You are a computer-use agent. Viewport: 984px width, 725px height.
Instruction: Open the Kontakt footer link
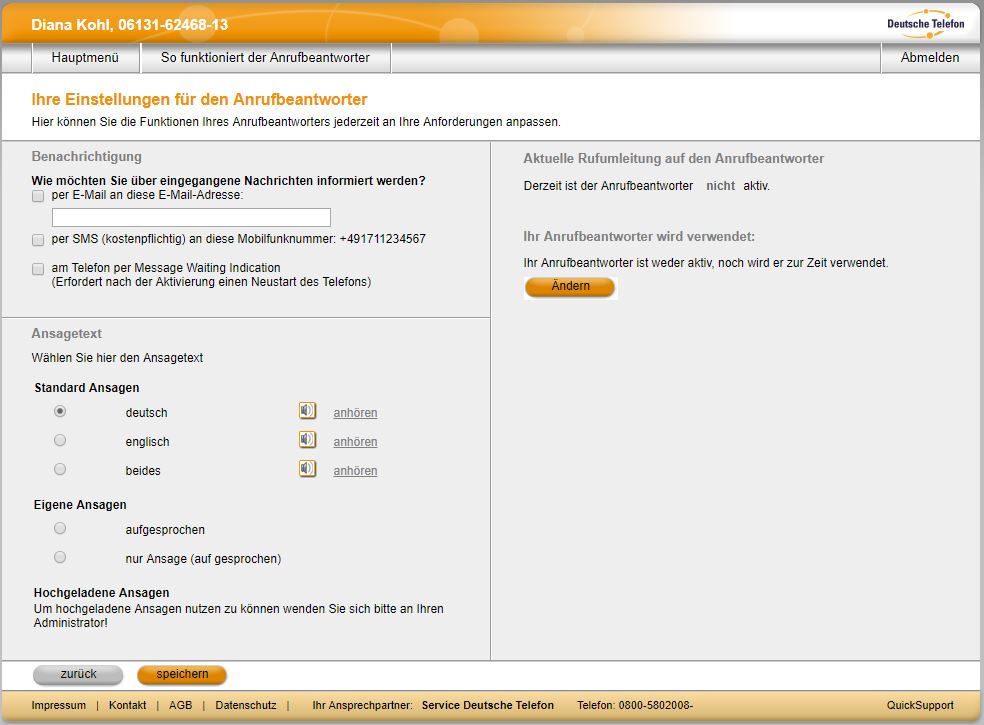(127, 706)
